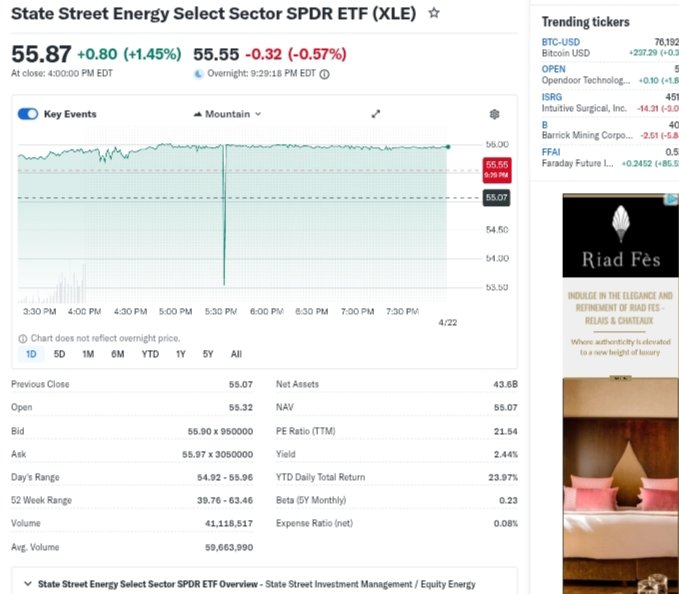
Task: Open the ISRG trending ticker link
Action: coord(552,97)
